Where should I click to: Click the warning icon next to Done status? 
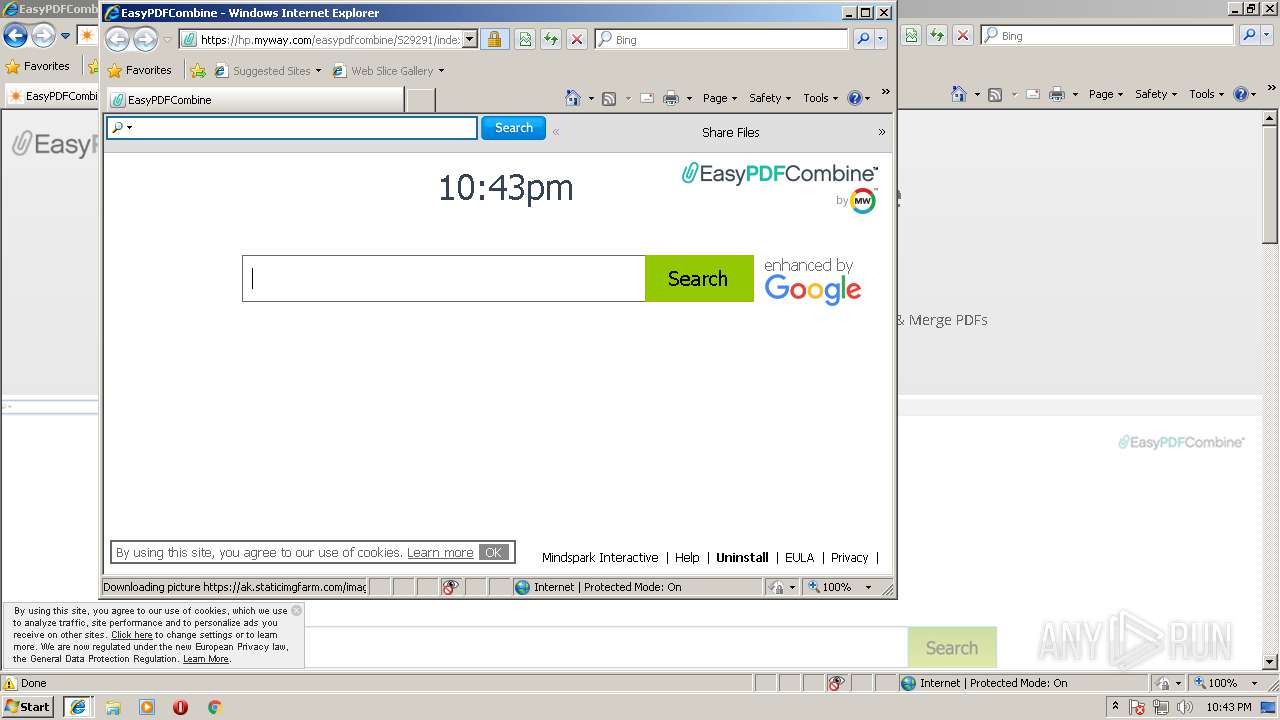10,684
